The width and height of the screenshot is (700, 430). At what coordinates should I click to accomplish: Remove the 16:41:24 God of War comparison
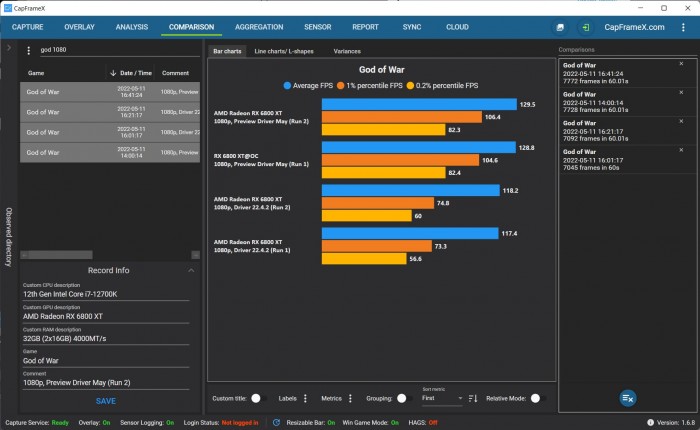pos(682,64)
